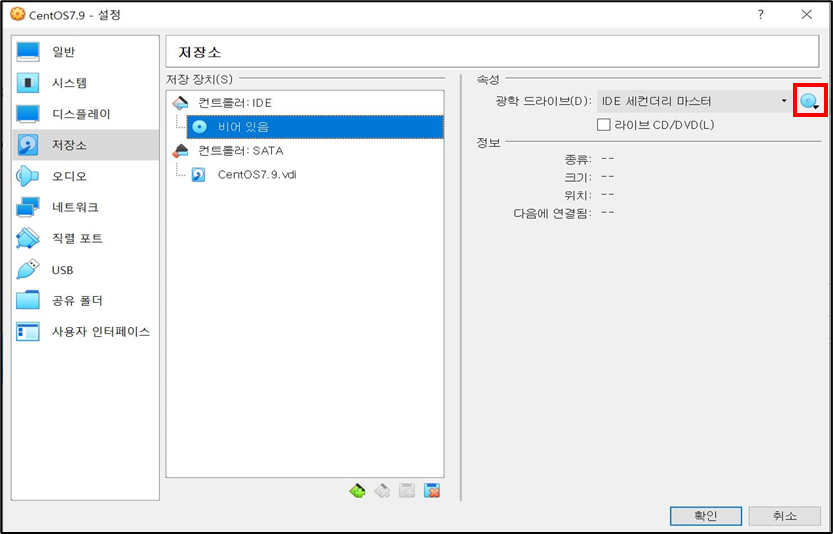The height and width of the screenshot is (534, 833).
Task: Click the CentOS7.9 window title icon
Action: [x=17, y=14]
